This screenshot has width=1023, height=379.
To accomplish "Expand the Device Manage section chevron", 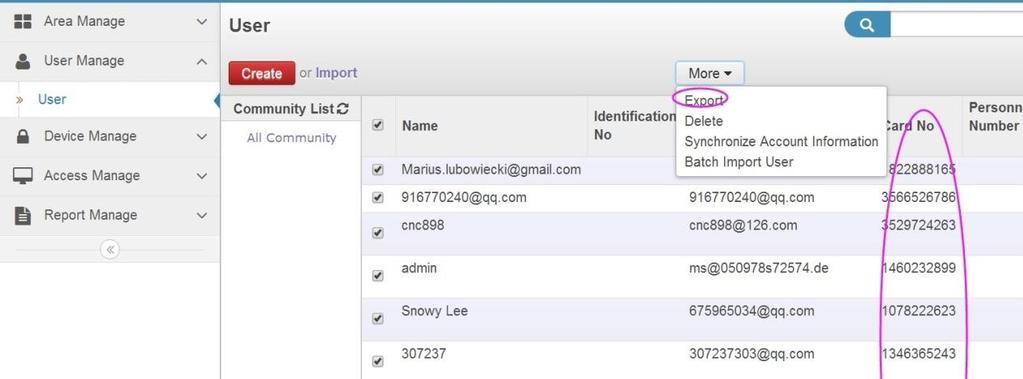I will (202, 136).
